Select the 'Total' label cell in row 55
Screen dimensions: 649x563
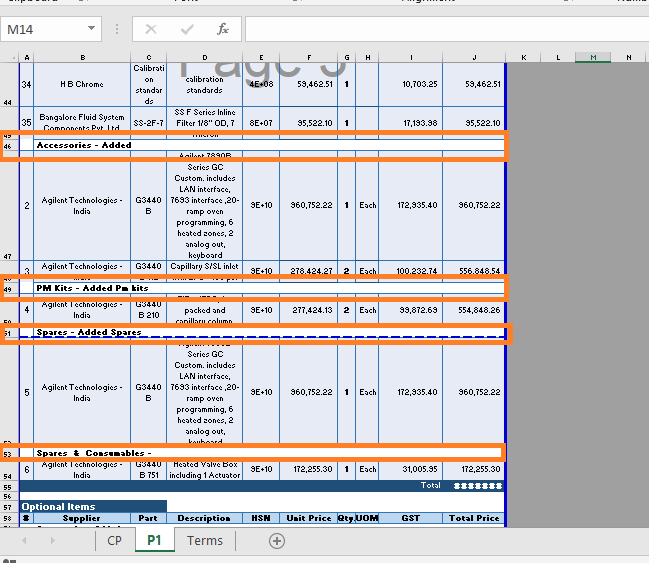coord(430,485)
